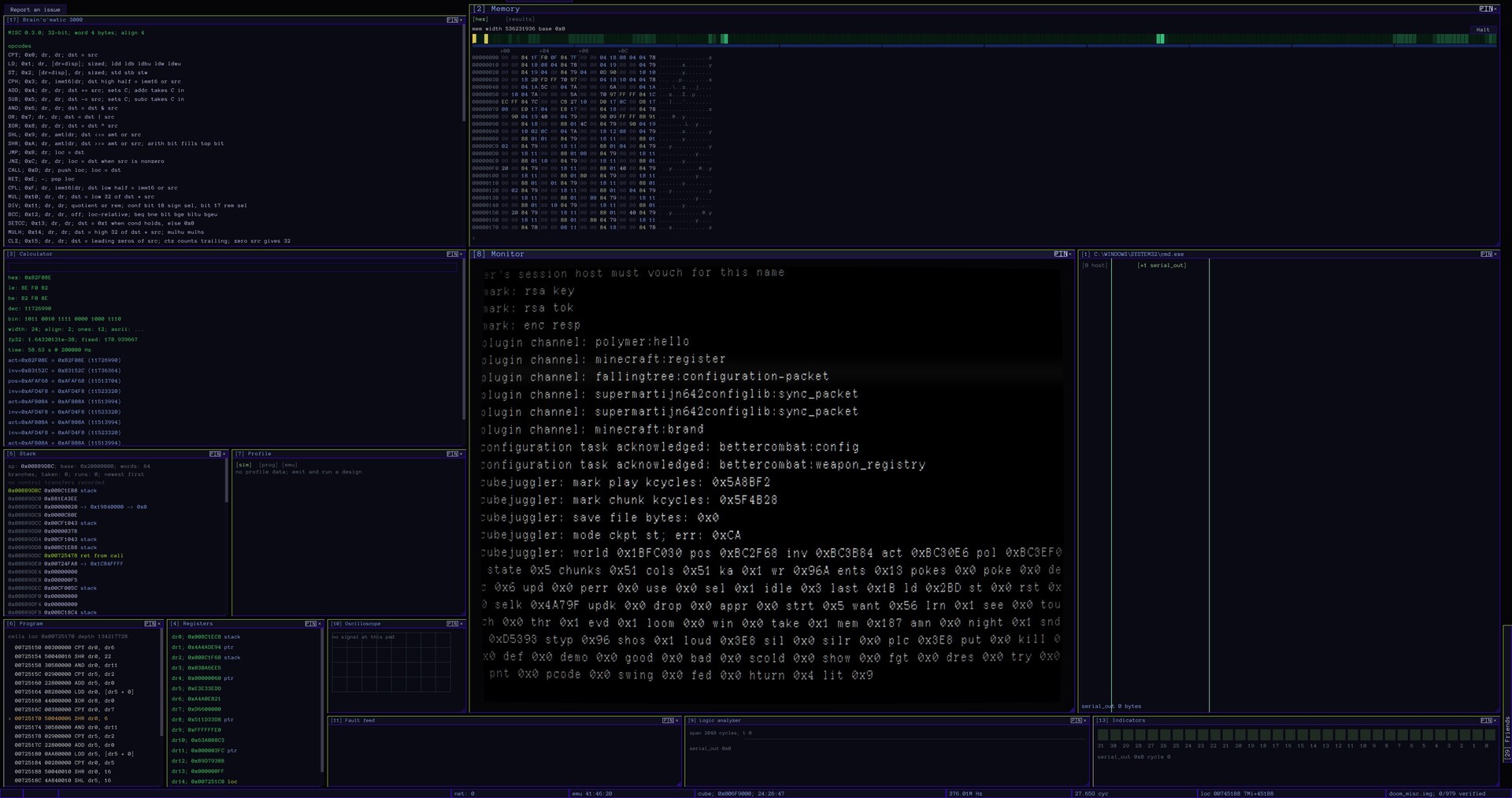The image size is (1512, 798).
Task: Pin the Fault feed panel
Action: click(x=668, y=721)
